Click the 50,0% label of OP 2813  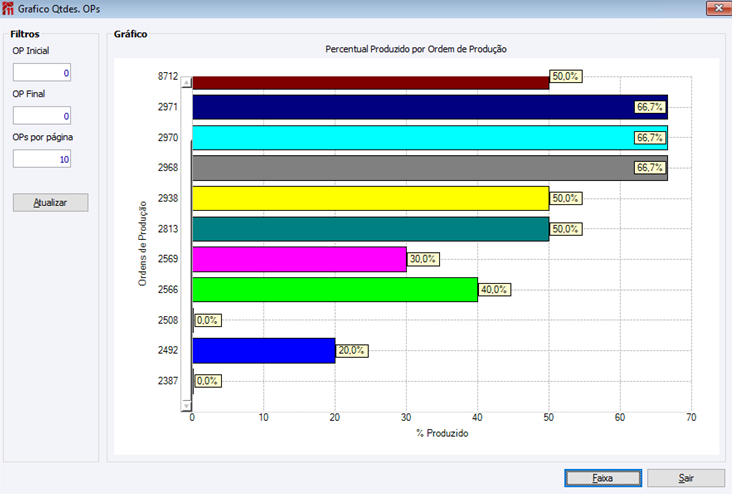pyautogui.click(x=566, y=229)
